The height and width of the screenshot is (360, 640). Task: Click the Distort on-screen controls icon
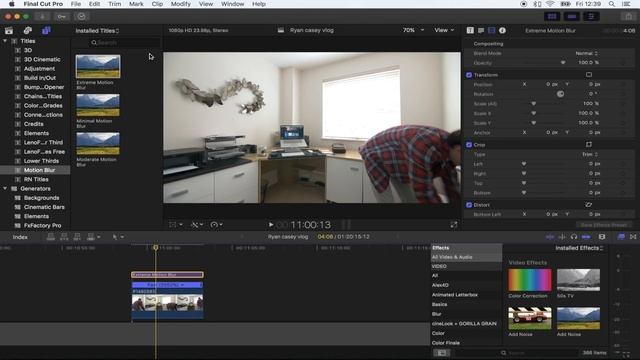click(589, 204)
